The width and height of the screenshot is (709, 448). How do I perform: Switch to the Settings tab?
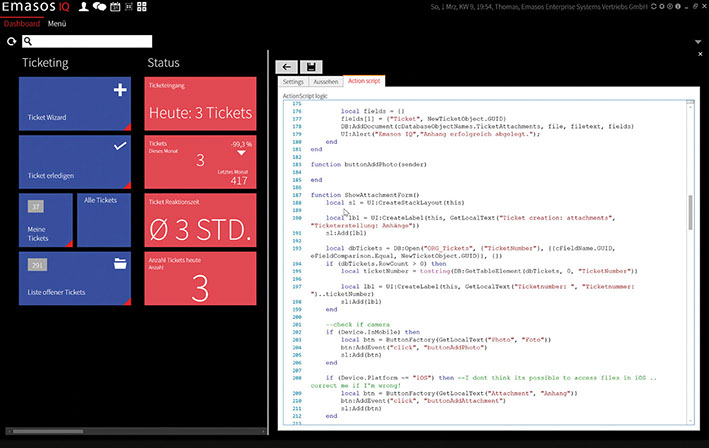(292, 81)
